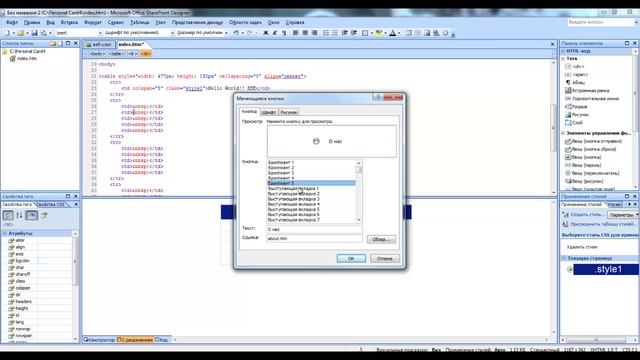Switch to Код view tab
Image resolution: width=640 pixels, height=360 pixels.
click(x=162, y=340)
